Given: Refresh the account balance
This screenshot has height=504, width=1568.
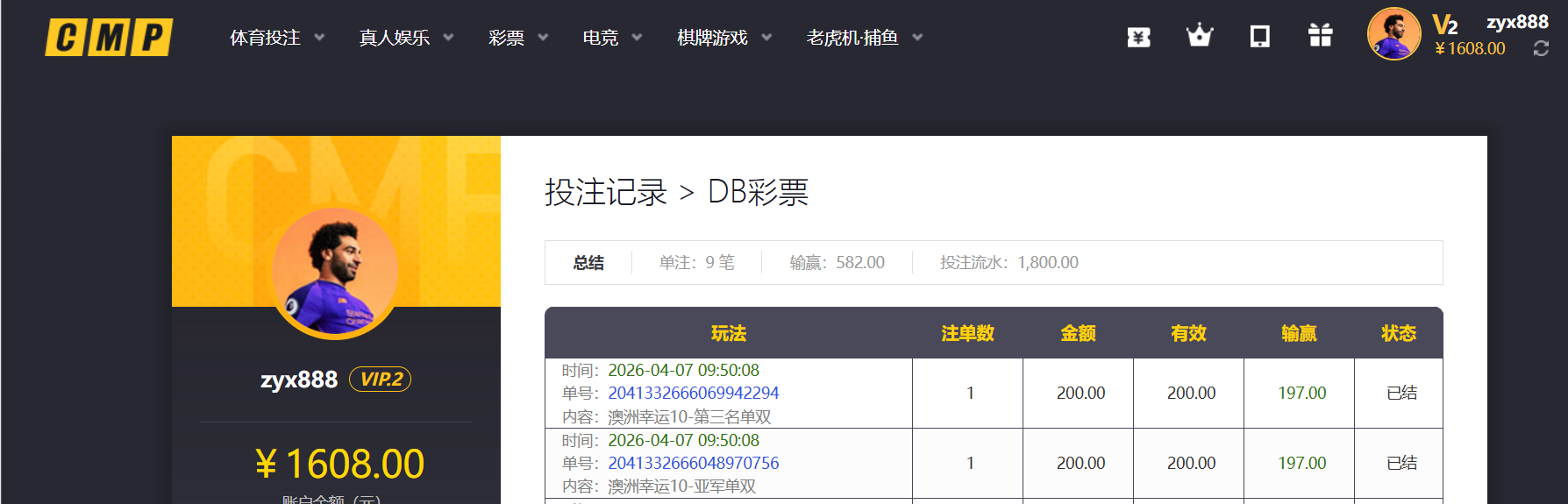Looking at the screenshot, I should click(x=1541, y=49).
